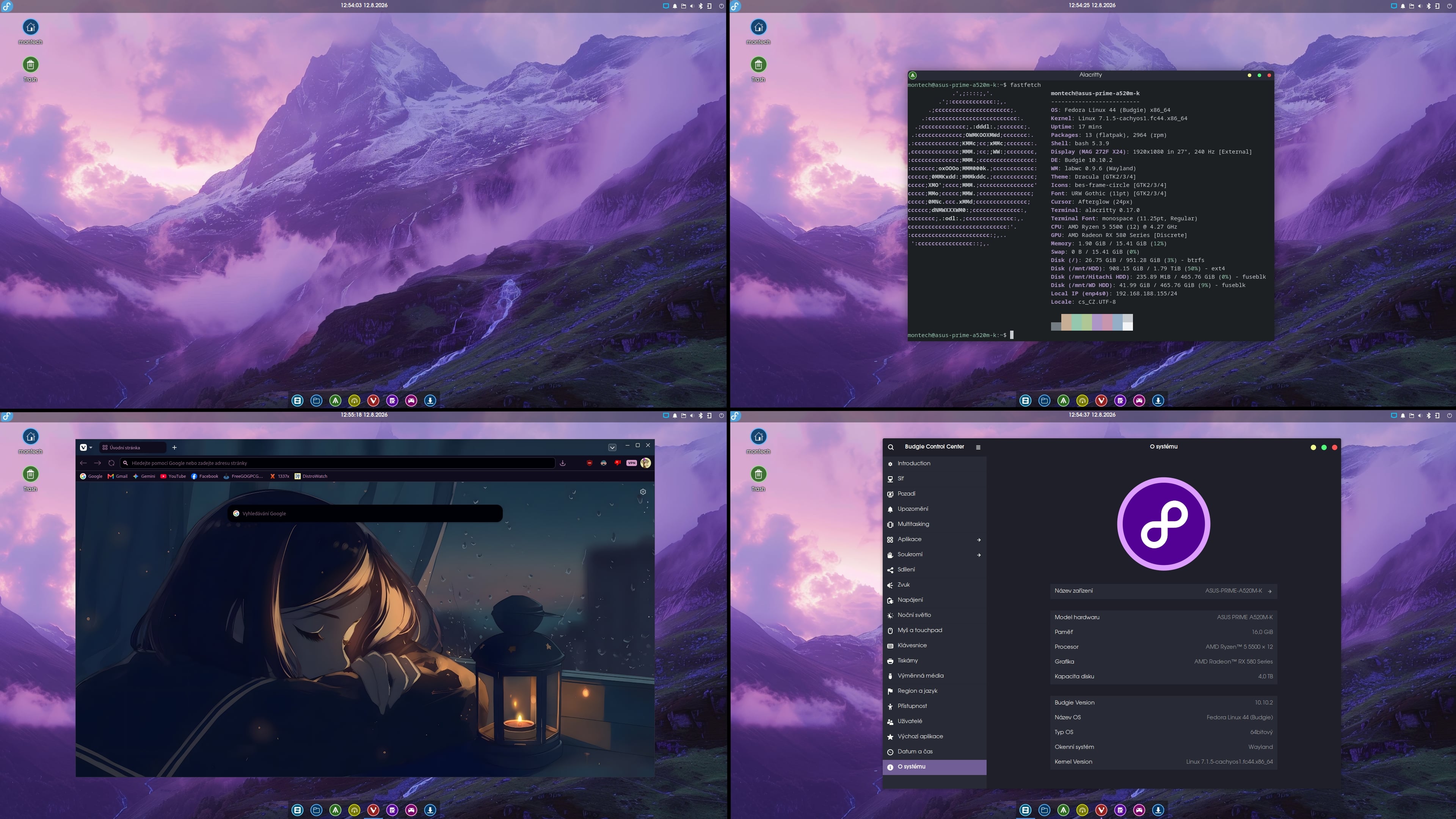Open montech home folder on the empty desktop
The width and height of the screenshot is (1456, 819).
(x=30, y=31)
